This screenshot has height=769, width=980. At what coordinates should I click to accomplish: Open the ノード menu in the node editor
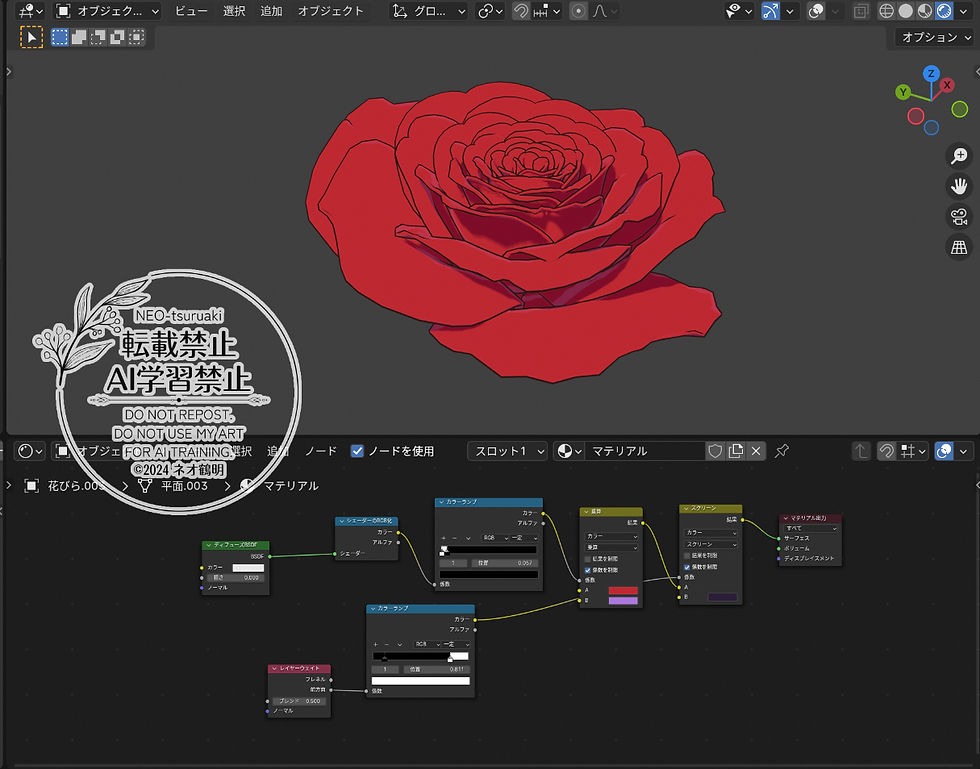point(321,451)
